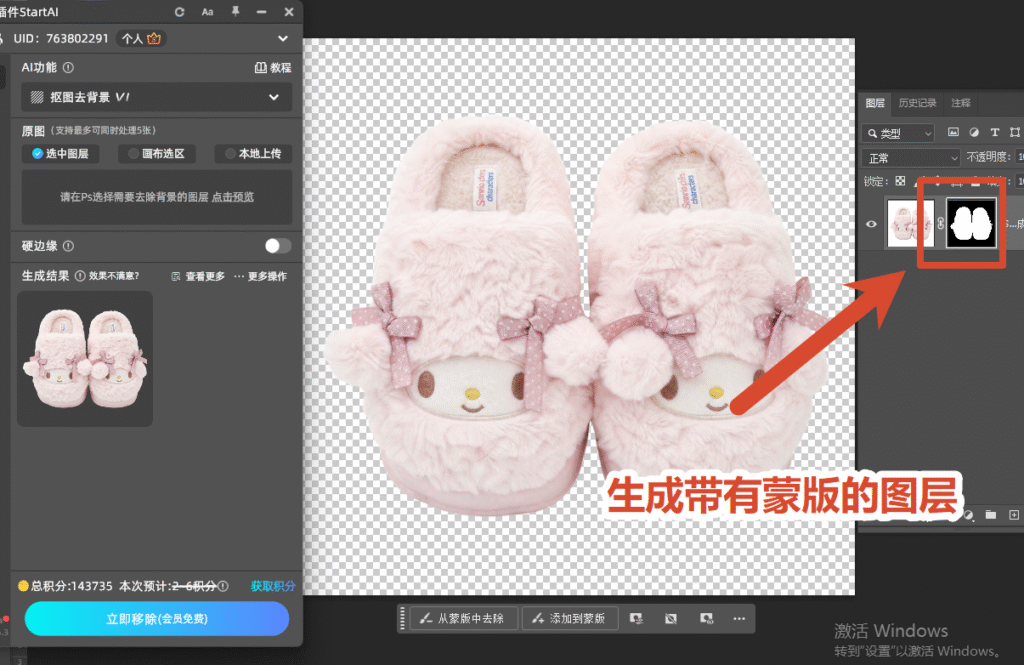
Task: Select the black-and-white layer mask thumbnail
Action: 971,223
